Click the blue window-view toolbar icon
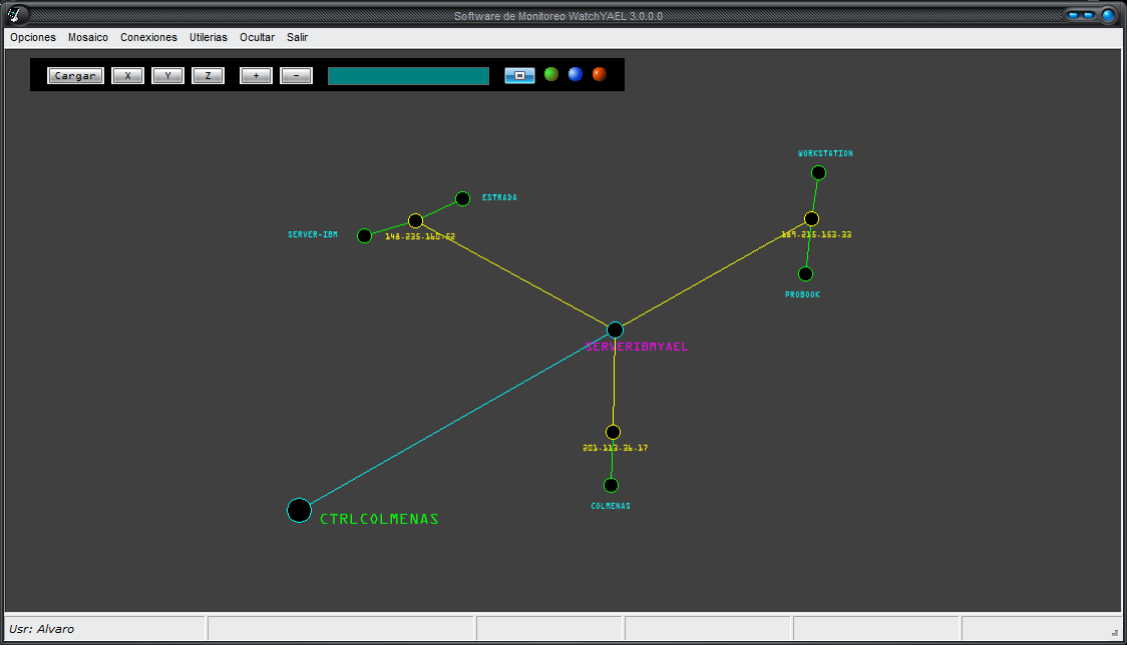This screenshot has height=645, width=1127. [x=519, y=76]
